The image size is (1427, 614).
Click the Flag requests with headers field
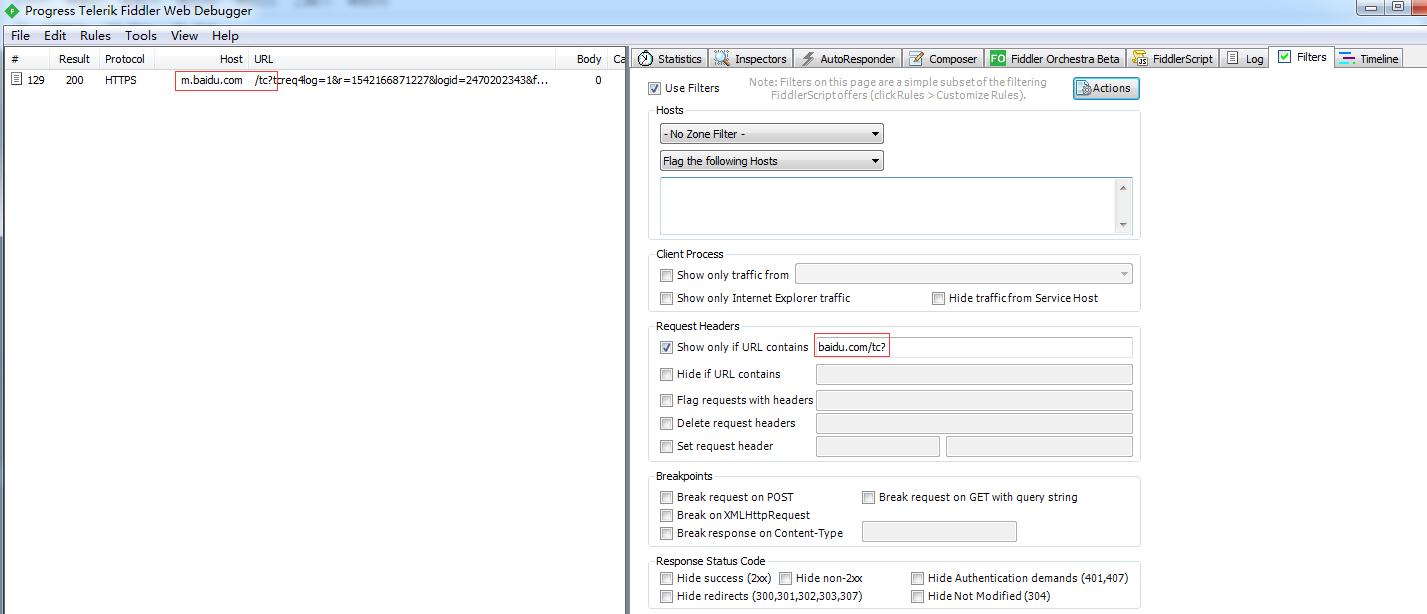pyautogui.click(x=974, y=400)
